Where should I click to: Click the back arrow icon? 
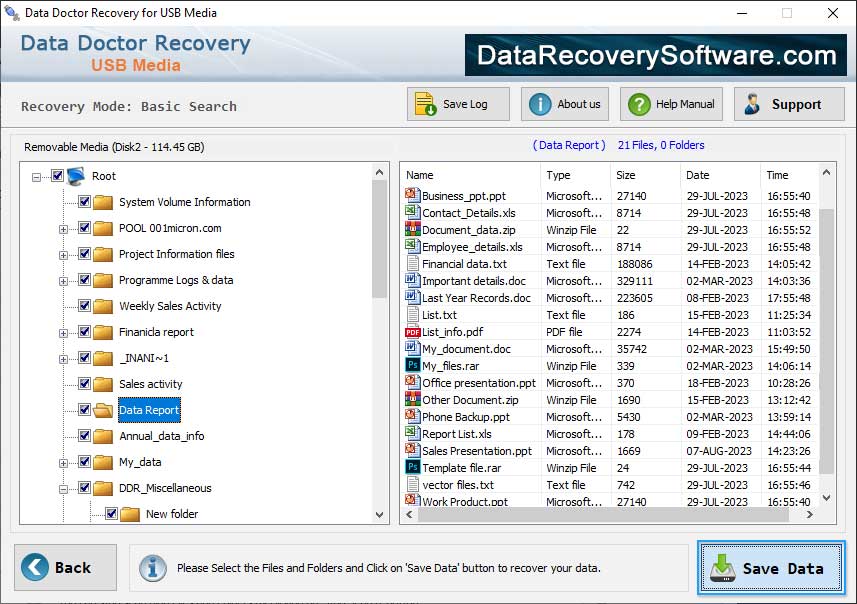point(37,566)
